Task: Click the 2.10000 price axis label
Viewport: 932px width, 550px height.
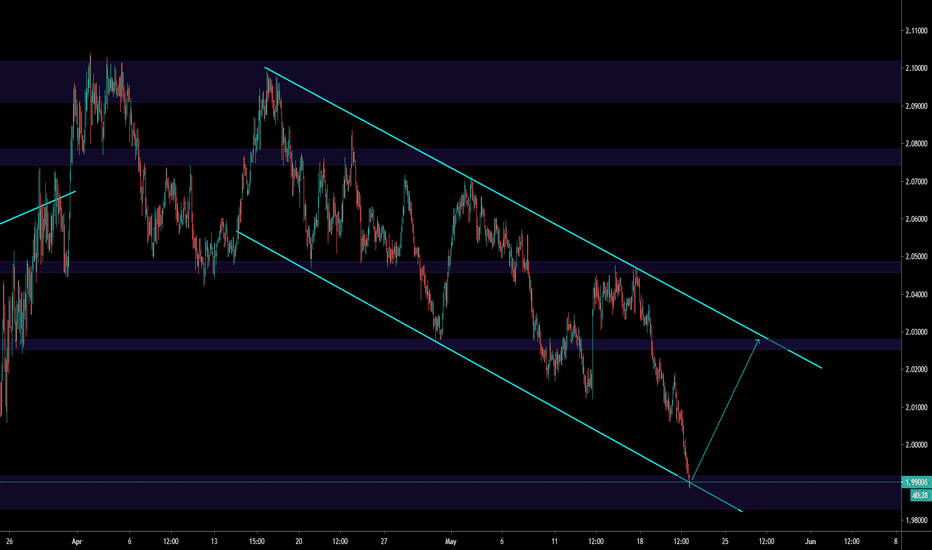Action: (916, 68)
